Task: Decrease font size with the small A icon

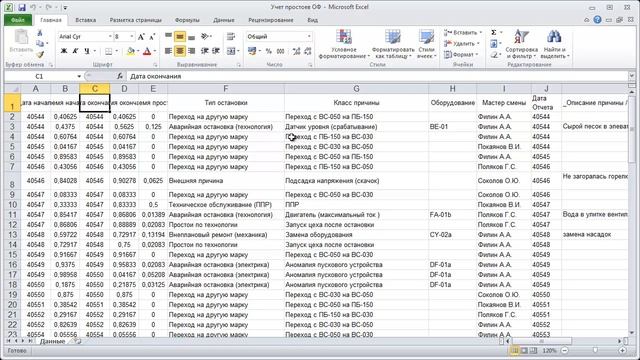Action: click(x=152, y=37)
